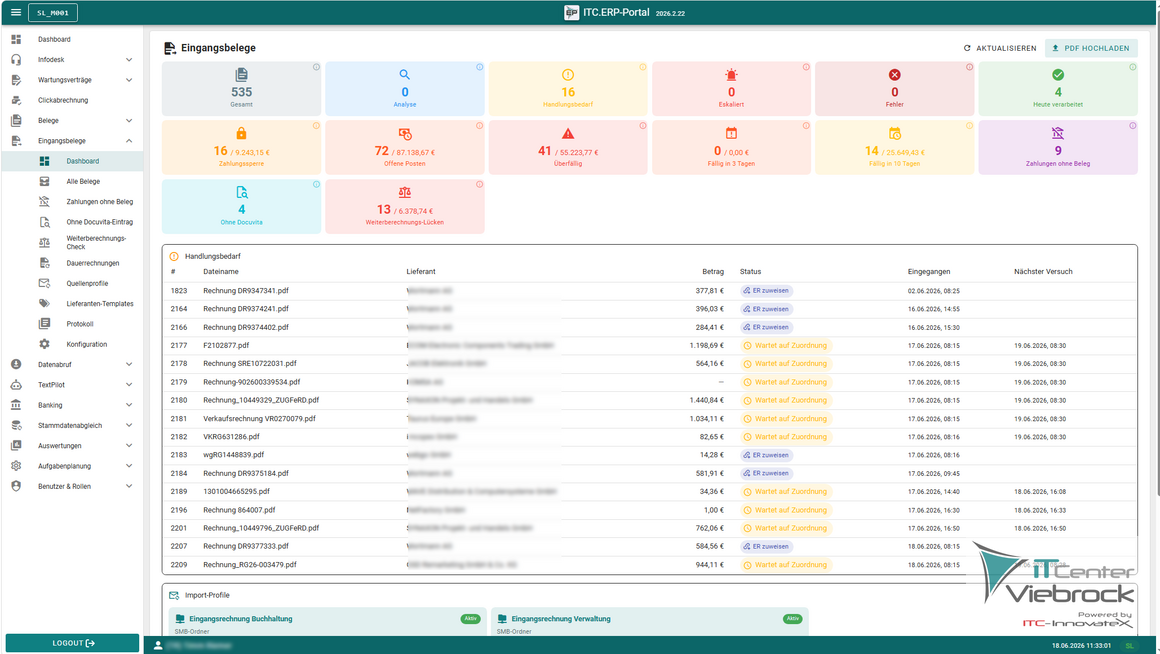The width and height of the screenshot is (1160, 654).
Task: Open Zahlungen ohne Beleg purple card icon
Action: 1058,133
